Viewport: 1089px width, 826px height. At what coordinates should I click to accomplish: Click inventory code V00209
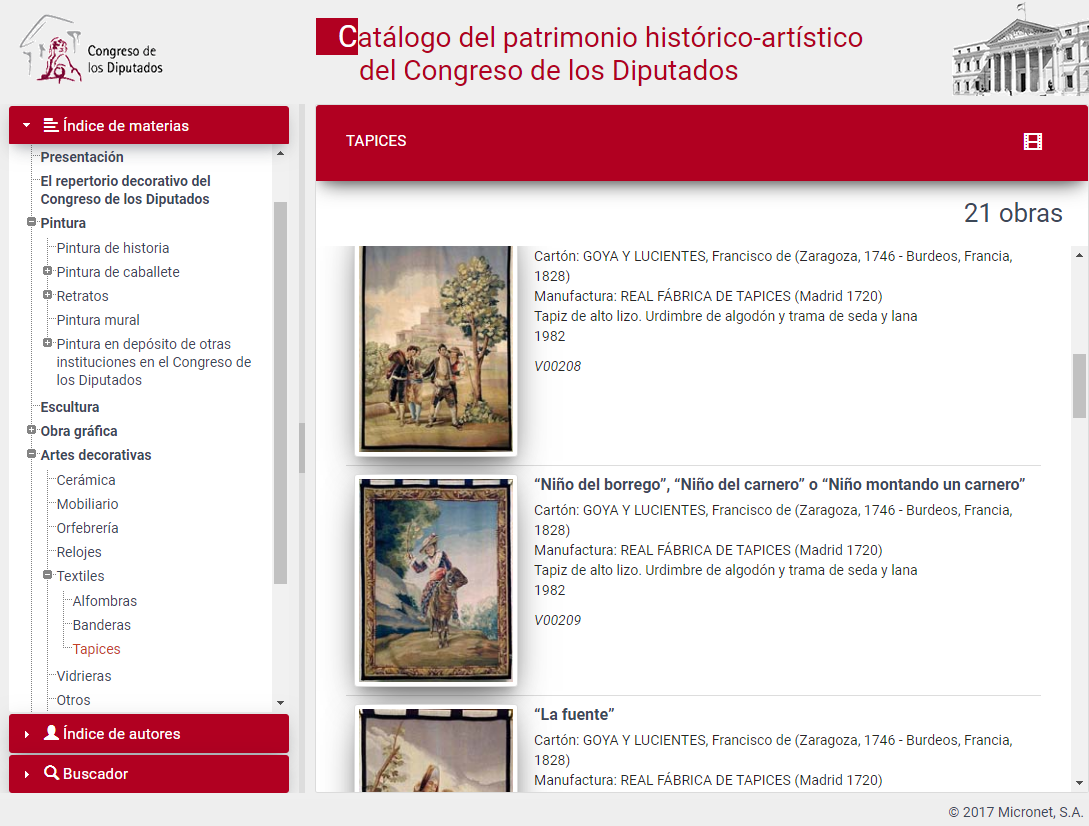[x=557, y=620]
